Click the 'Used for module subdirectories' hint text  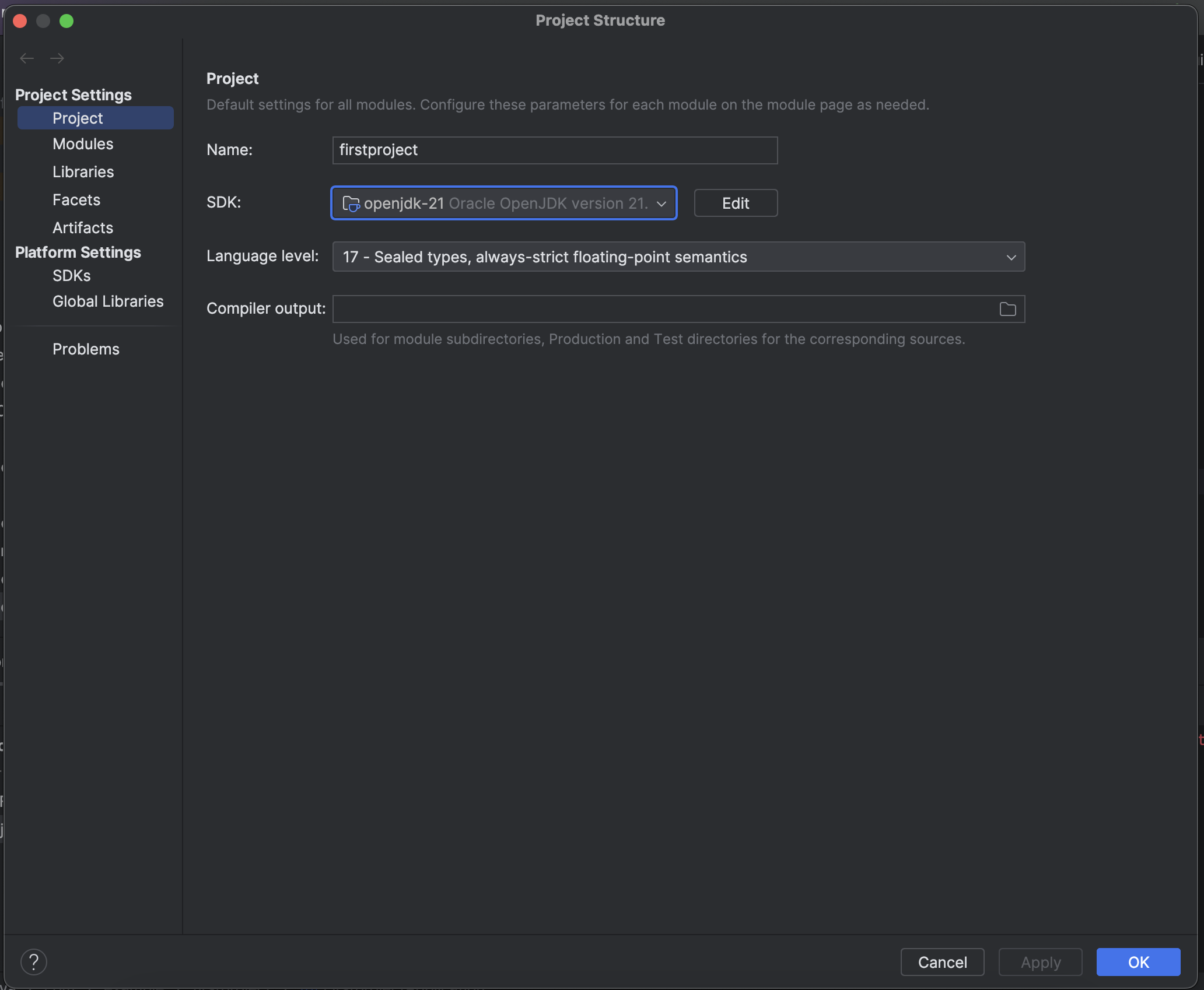coord(649,339)
